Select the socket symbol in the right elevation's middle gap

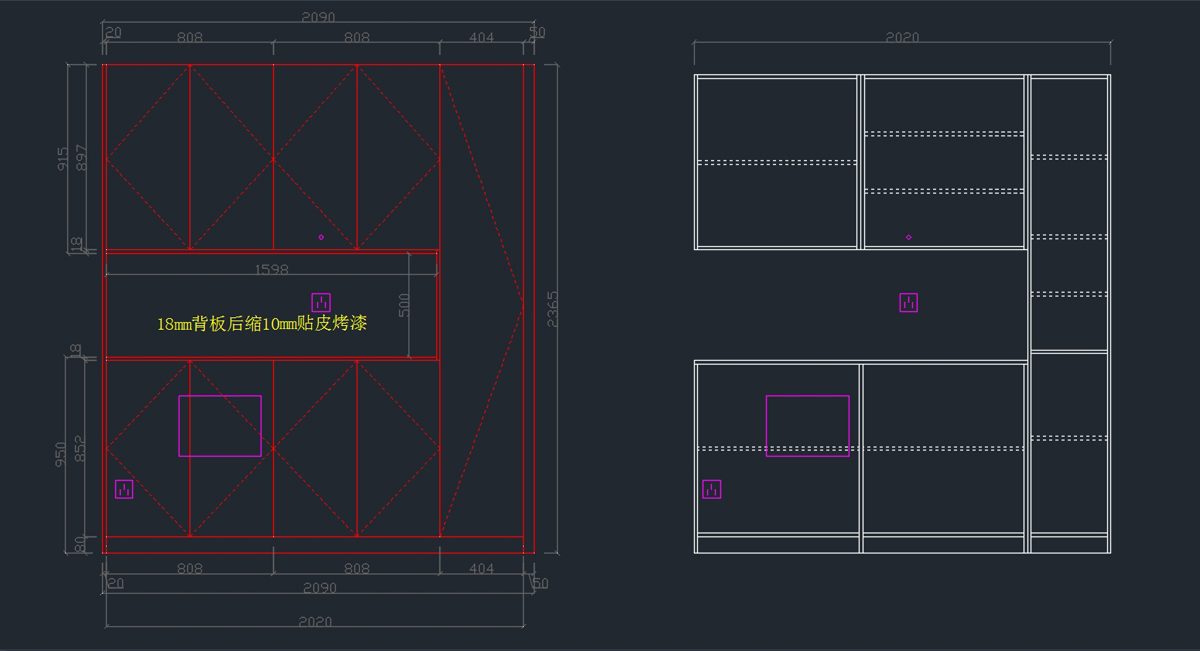coord(908,302)
